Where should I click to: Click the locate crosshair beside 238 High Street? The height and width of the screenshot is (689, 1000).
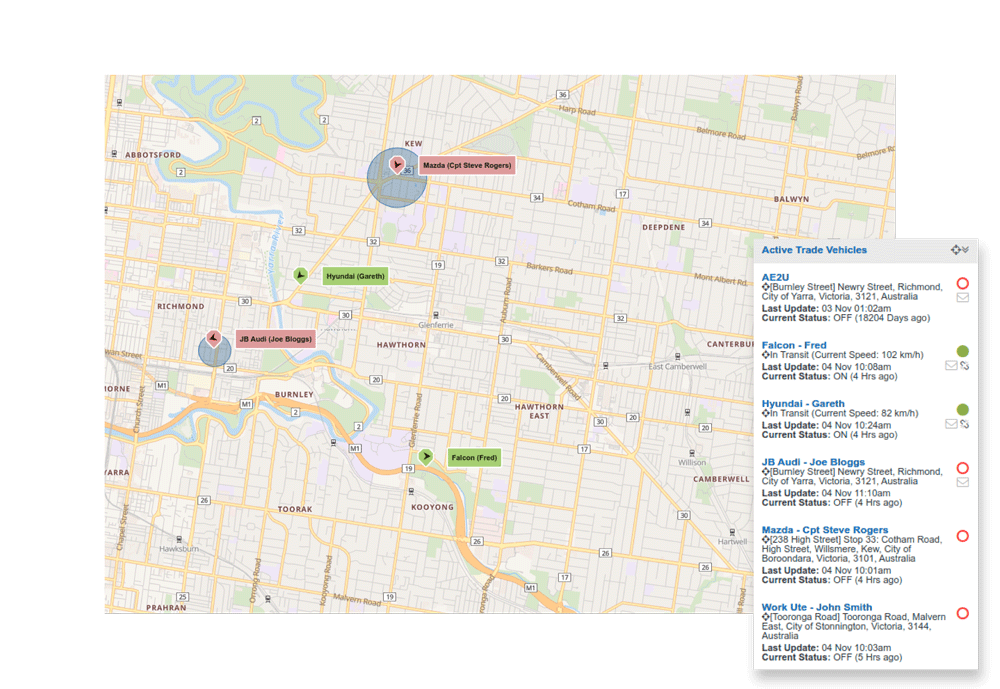click(x=765, y=540)
